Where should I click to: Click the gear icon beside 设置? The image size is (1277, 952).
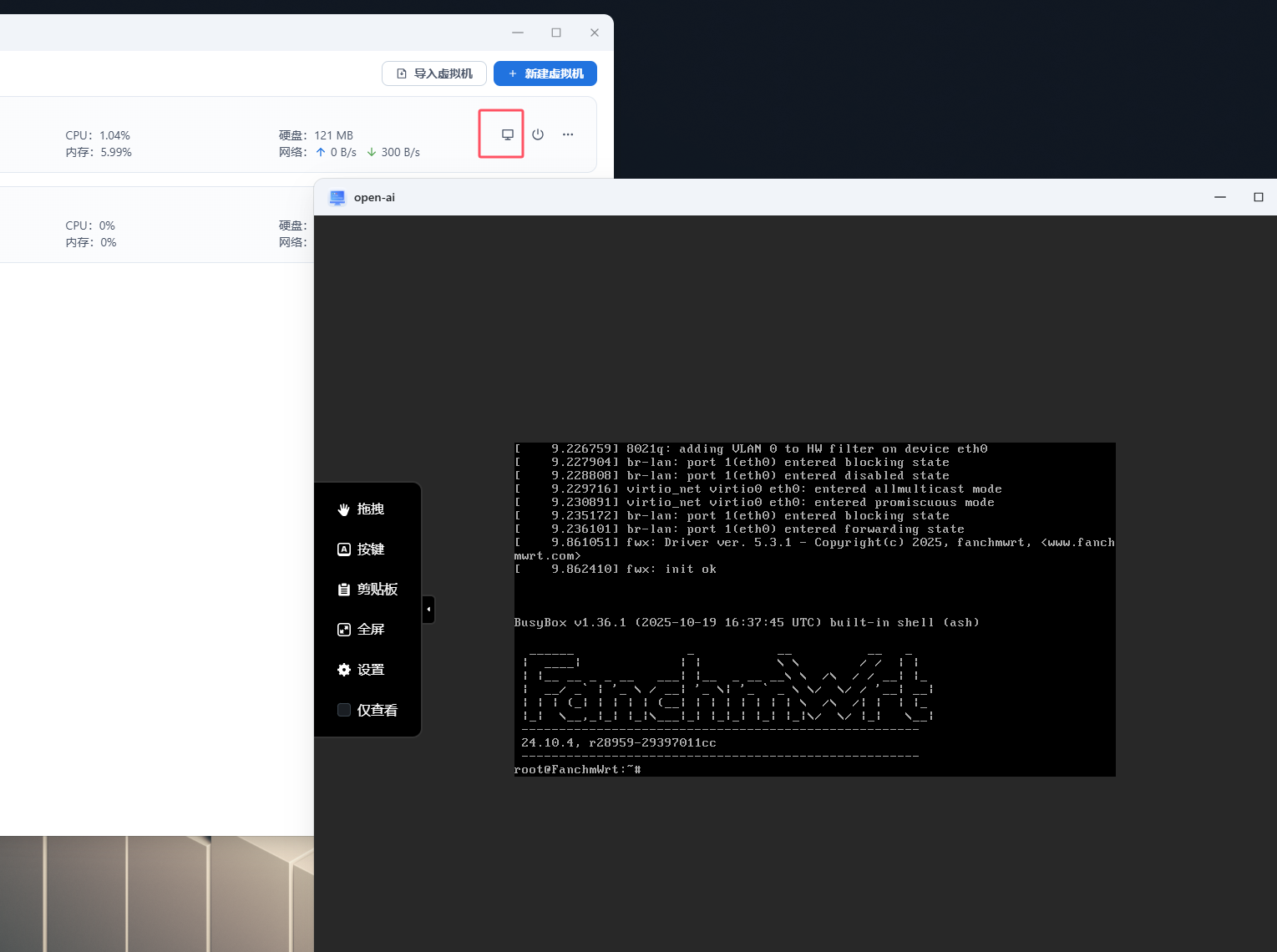344,670
